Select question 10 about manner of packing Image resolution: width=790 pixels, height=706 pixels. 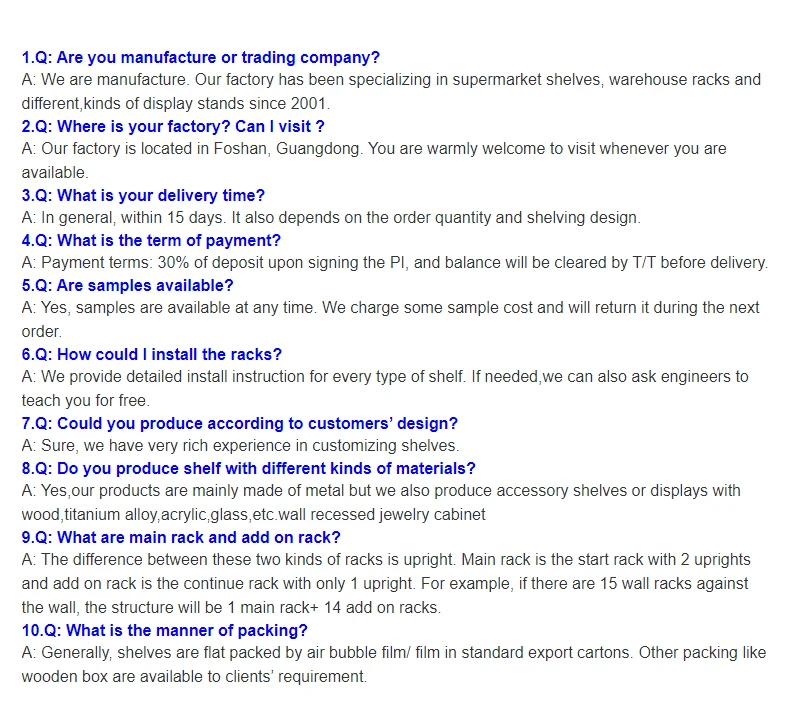coord(164,630)
